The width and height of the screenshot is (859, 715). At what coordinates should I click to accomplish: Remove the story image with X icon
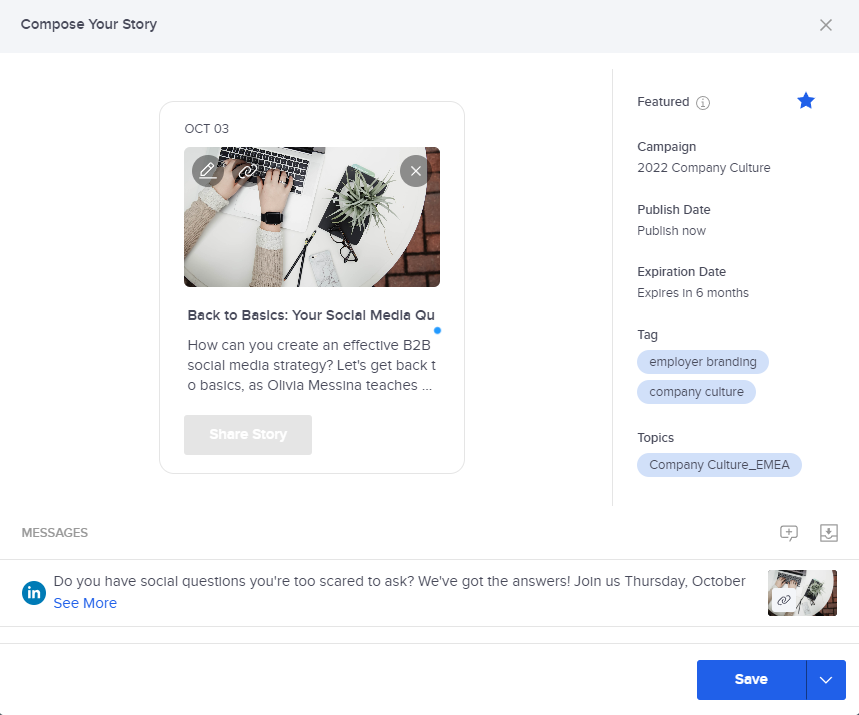415,171
